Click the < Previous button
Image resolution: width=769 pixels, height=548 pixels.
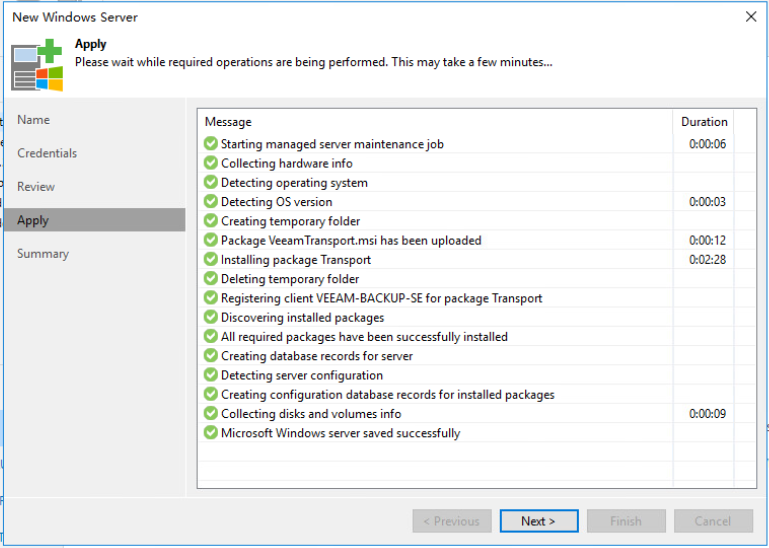pos(452,521)
